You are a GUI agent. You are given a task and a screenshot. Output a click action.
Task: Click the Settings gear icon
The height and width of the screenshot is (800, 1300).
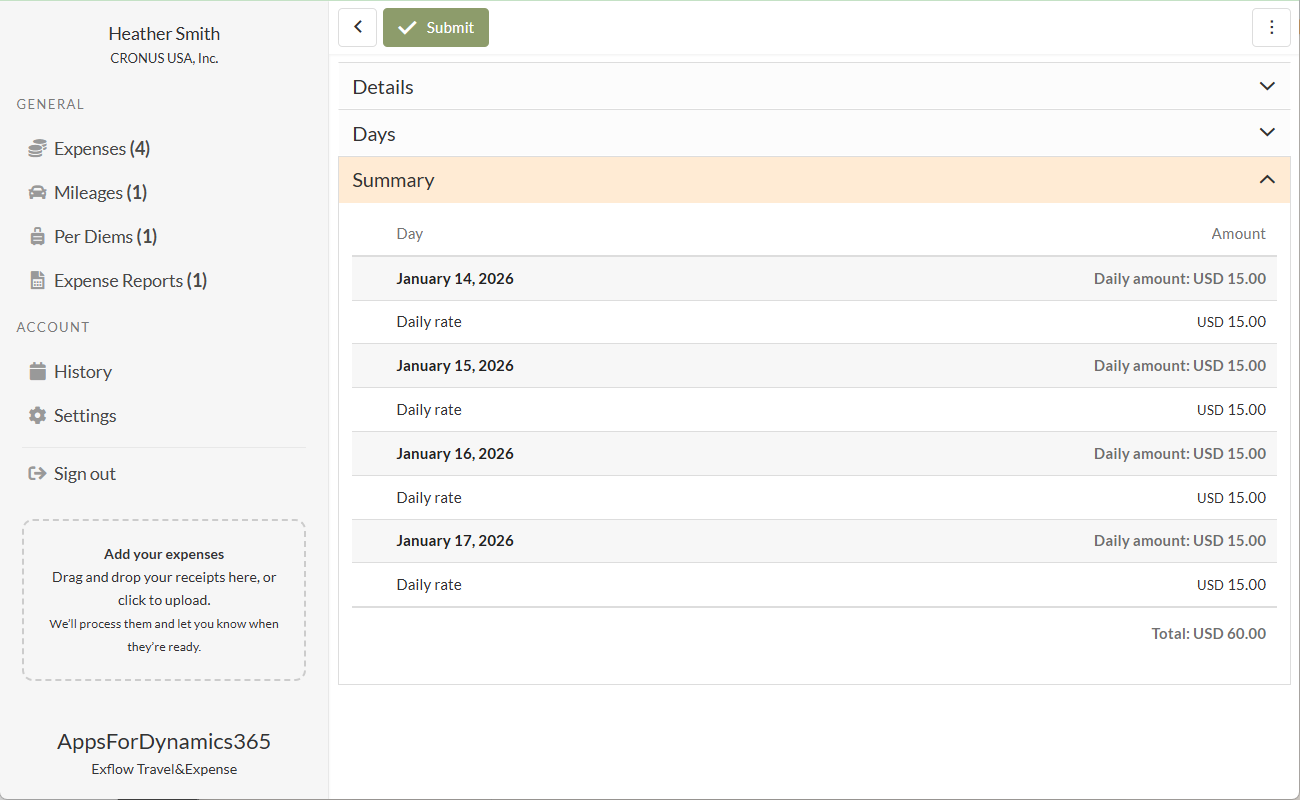pos(38,416)
